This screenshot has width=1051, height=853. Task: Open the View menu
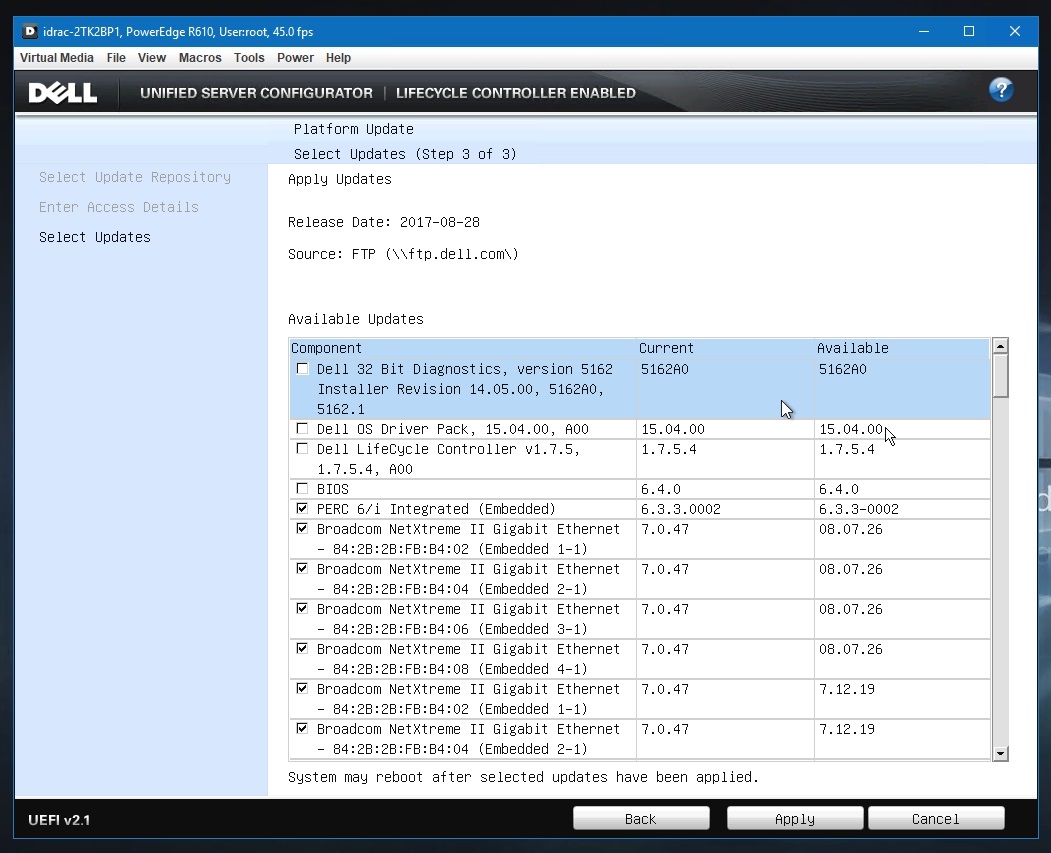pyautogui.click(x=152, y=58)
